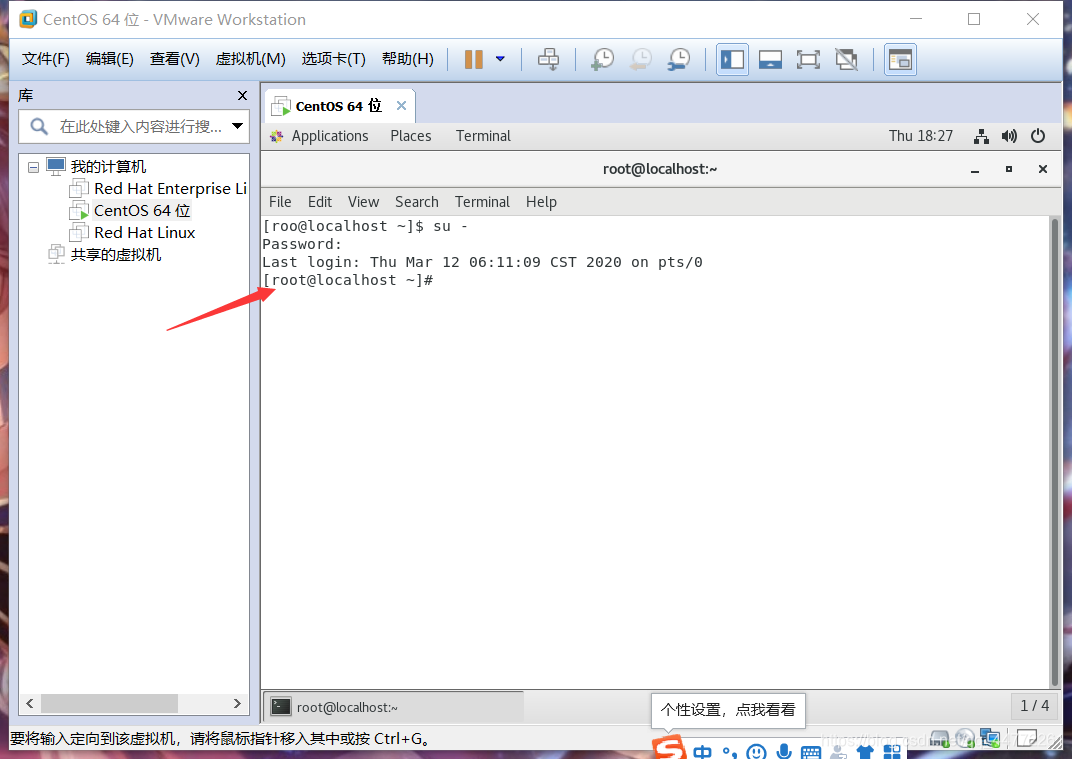
Task: Open the terminal Edit menu
Action: [x=320, y=202]
